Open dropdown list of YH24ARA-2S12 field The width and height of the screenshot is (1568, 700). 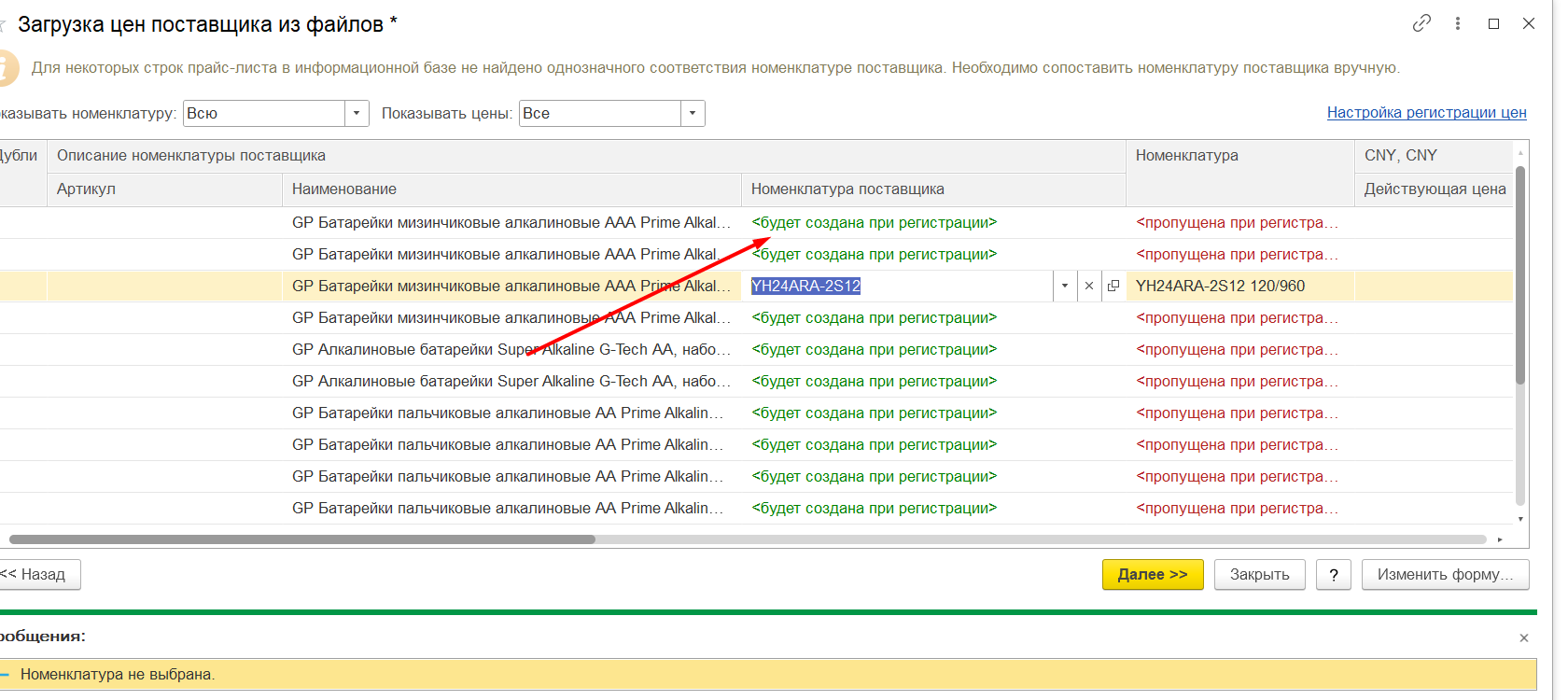[1065, 287]
